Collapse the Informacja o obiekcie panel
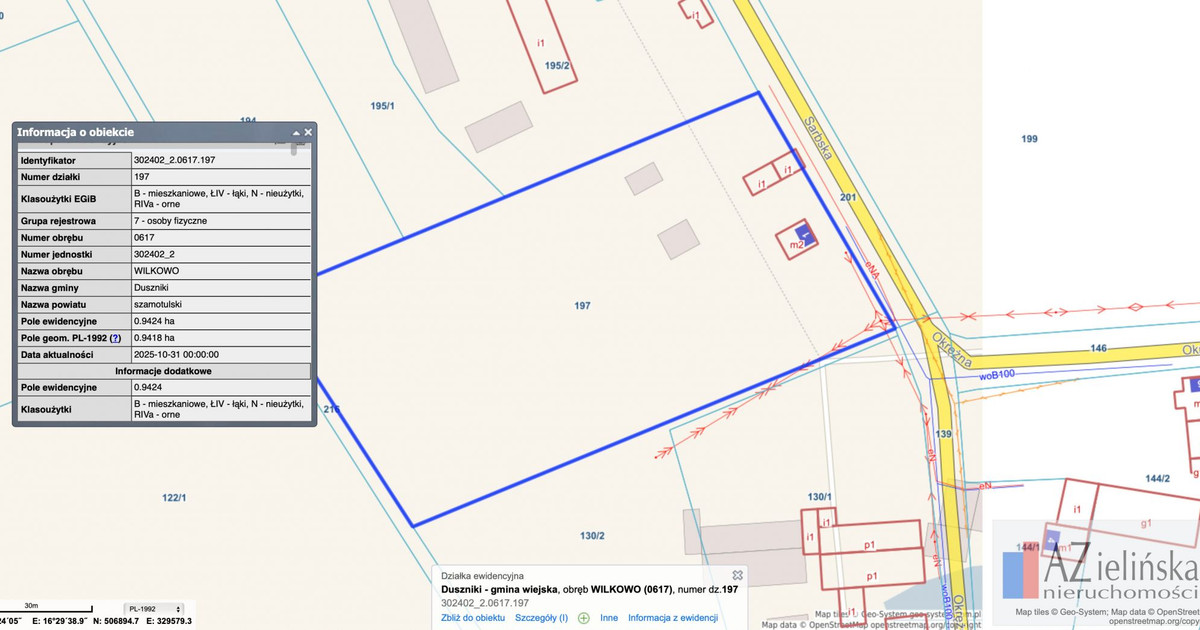1200x630 pixels. [x=296, y=132]
